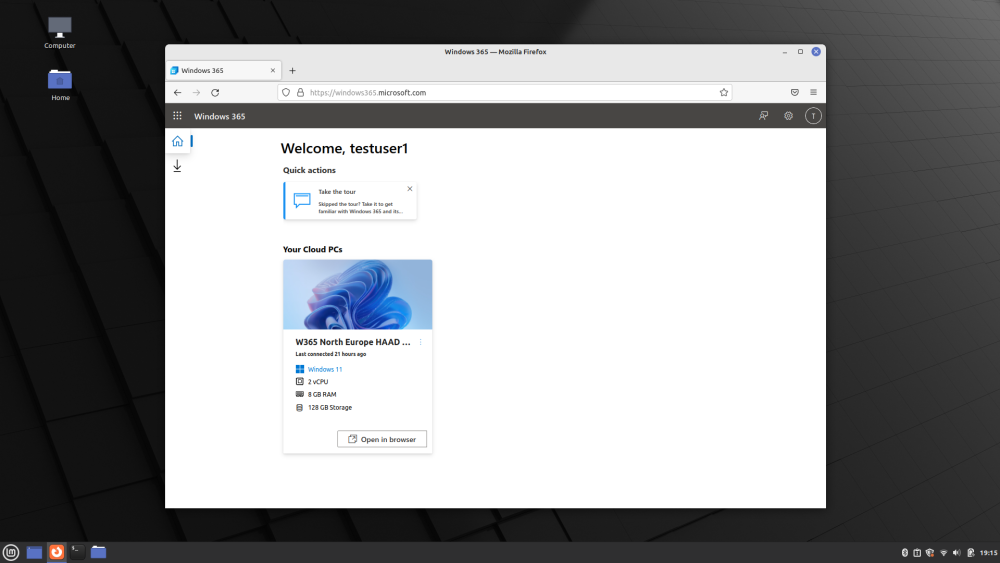
Task: Open the Cloud PC more options menu
Action: point(420,342)
